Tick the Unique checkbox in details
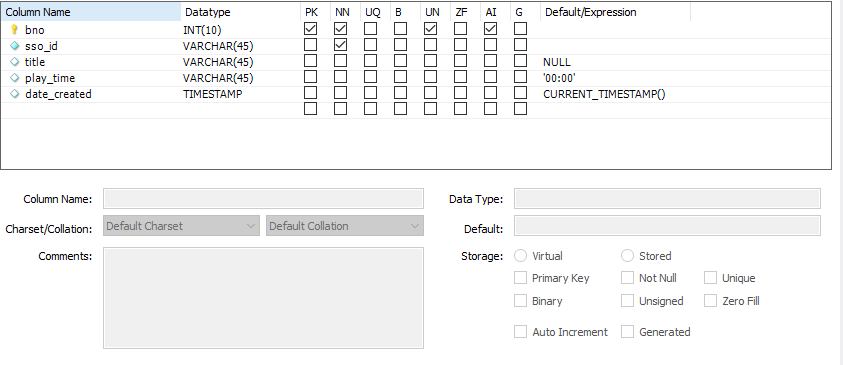 711,278
